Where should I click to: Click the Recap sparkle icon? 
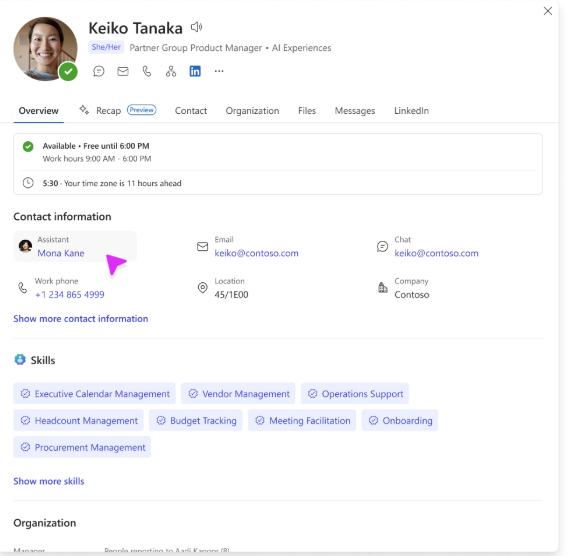click(x=84, y=110)
